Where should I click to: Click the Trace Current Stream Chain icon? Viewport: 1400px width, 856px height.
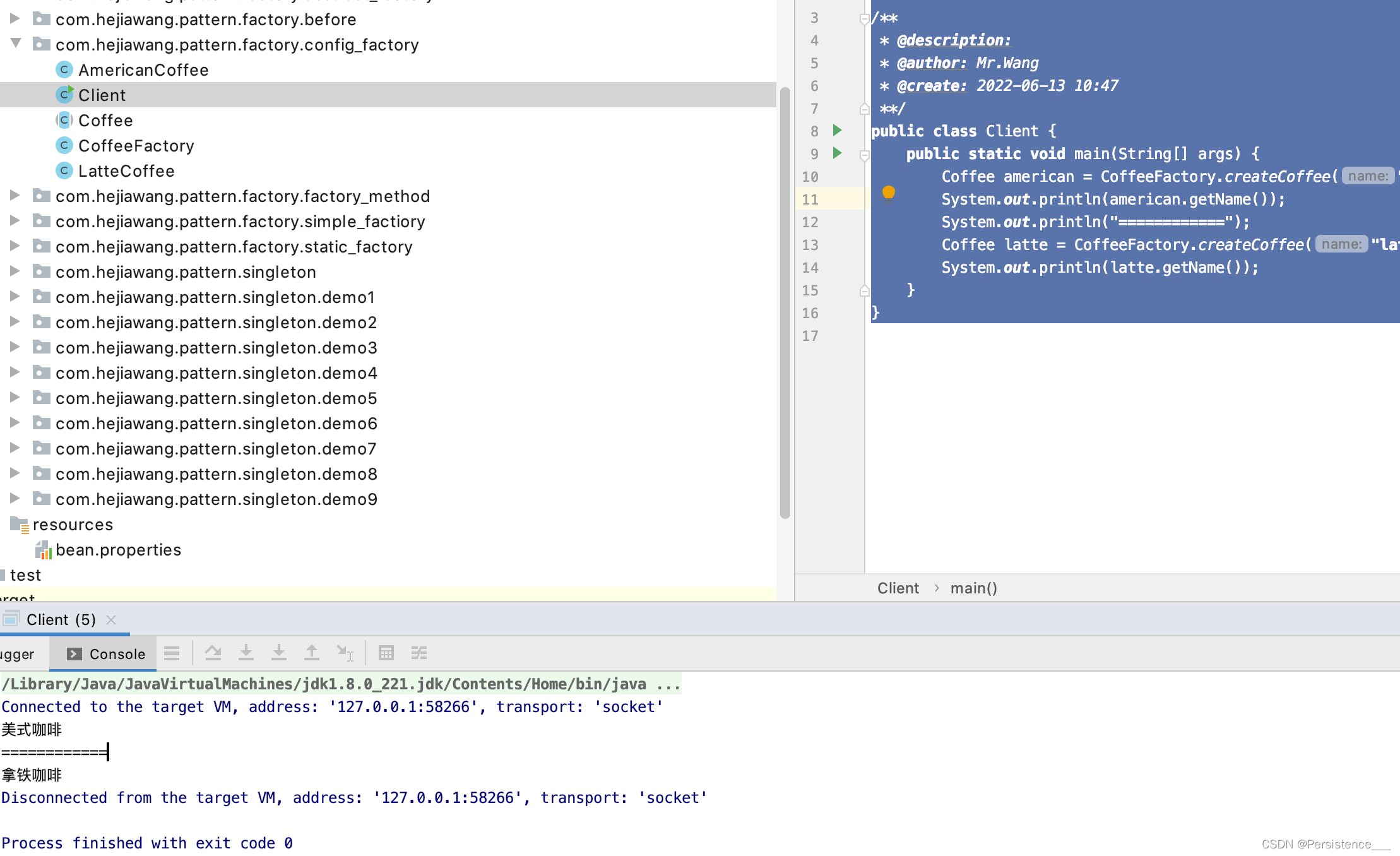[x=419, y=653]
